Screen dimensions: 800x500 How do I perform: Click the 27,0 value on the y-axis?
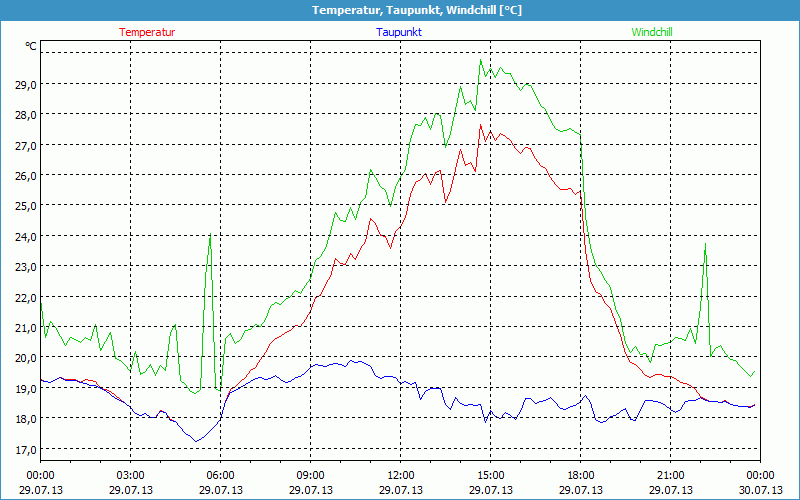point(24,145)
